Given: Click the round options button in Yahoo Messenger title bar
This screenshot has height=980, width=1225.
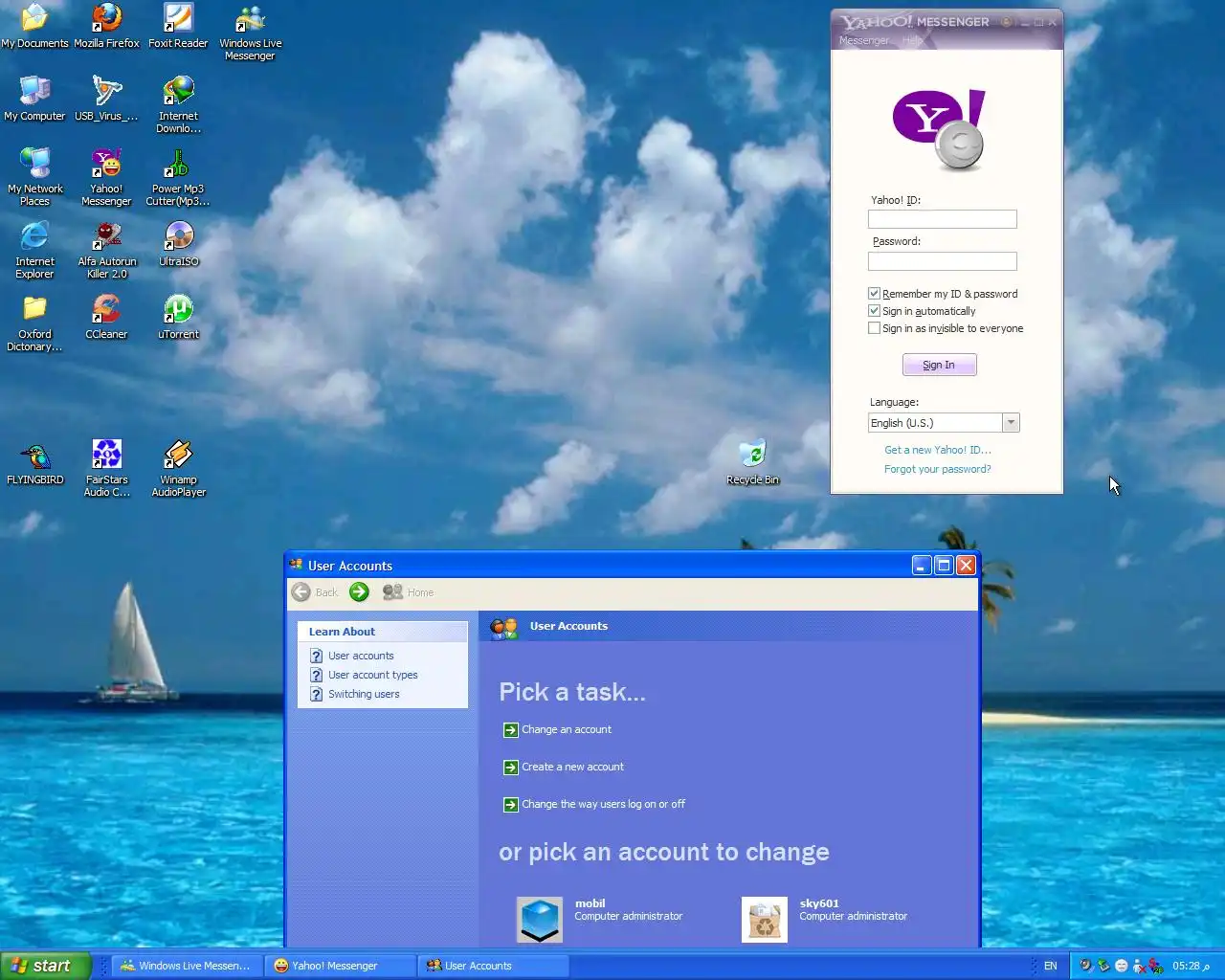Looking at the screenshot, I should 1007,21.
